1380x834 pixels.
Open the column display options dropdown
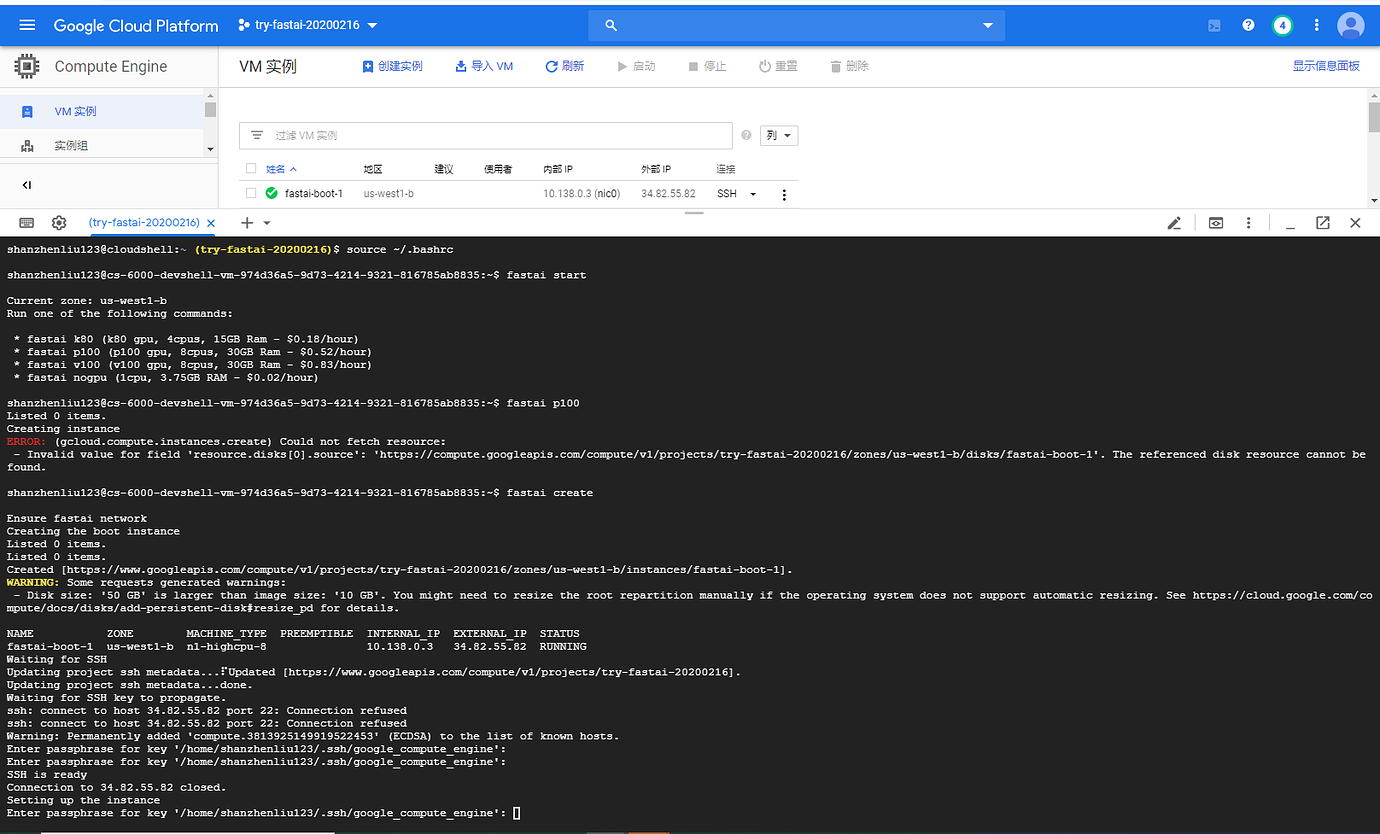coord(779,136)
